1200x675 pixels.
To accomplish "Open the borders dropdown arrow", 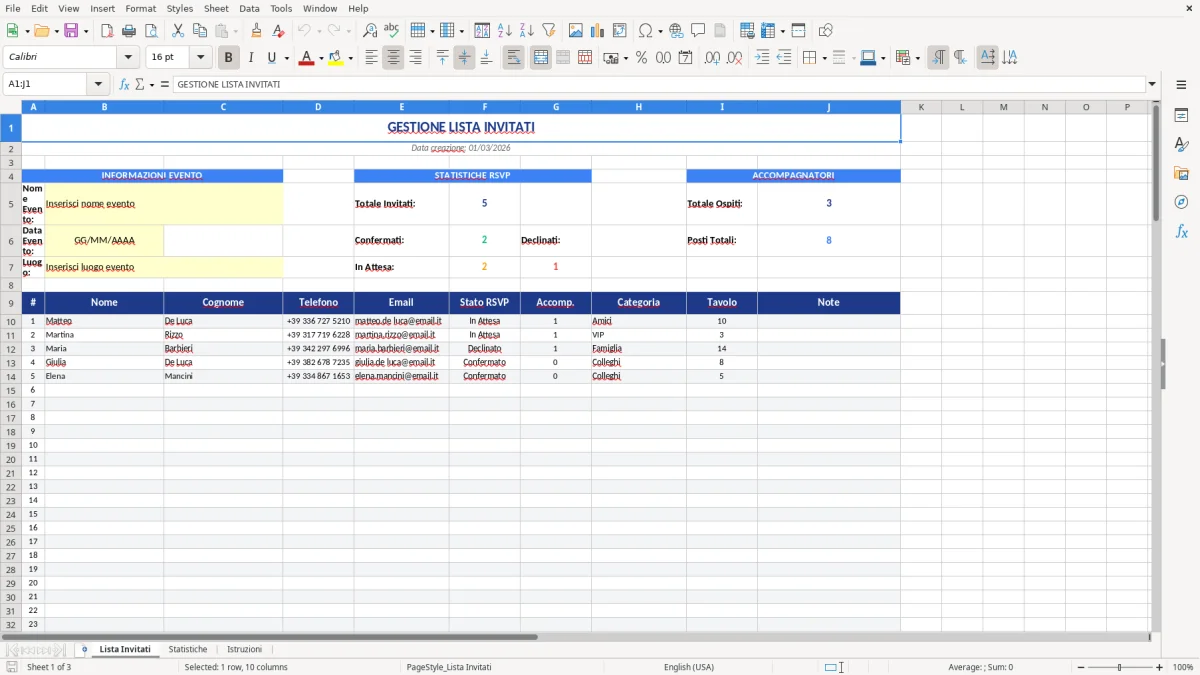I will click(827, 57).
